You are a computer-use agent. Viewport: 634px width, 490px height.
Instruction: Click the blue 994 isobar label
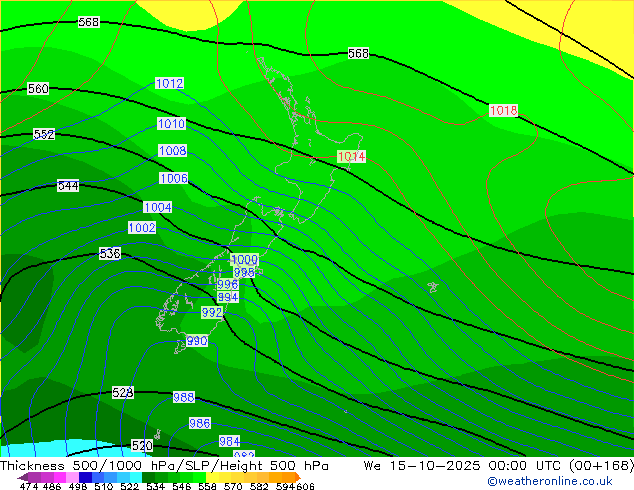coord(228,297)
